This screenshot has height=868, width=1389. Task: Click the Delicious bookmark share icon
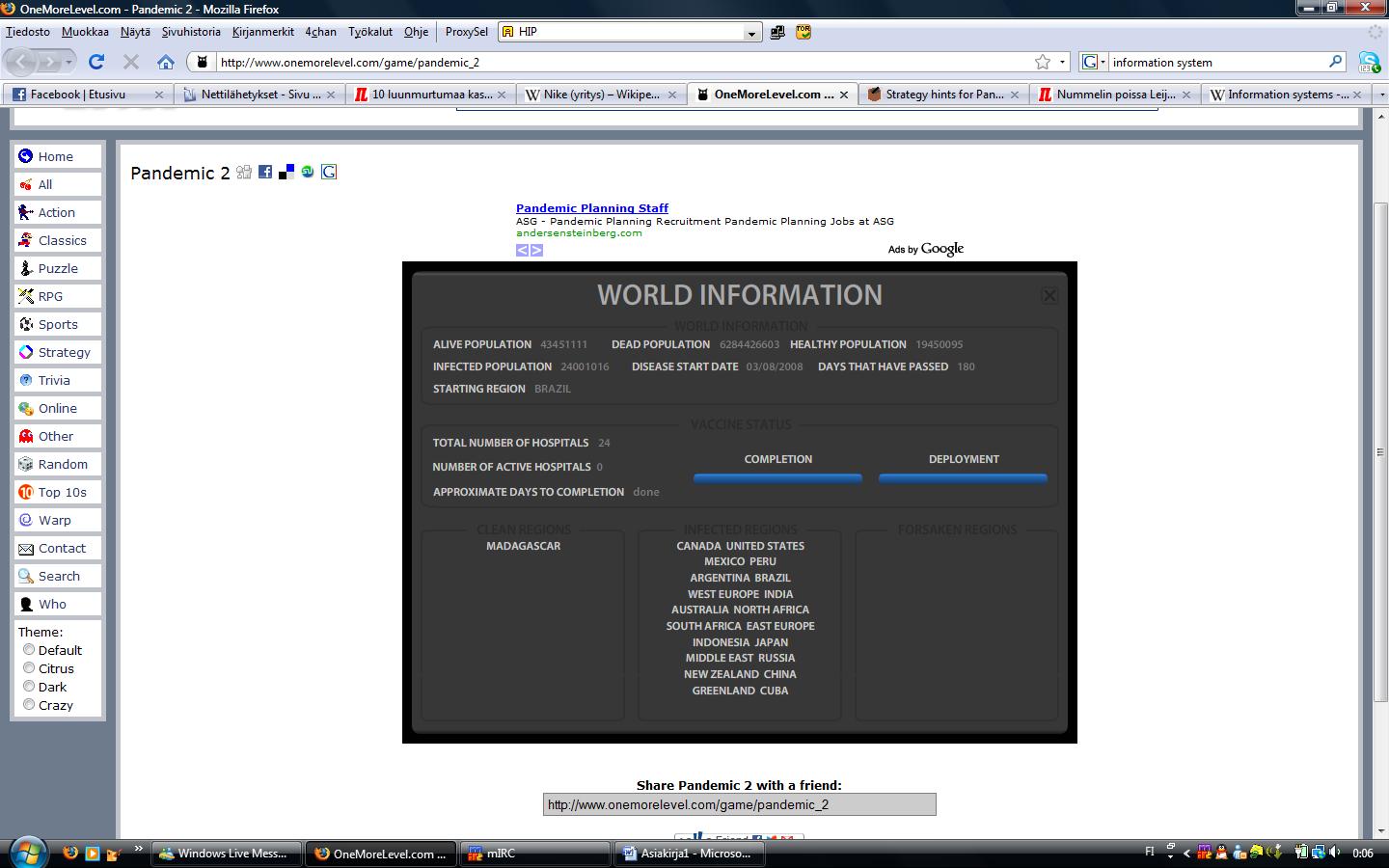tap(286, 172)
